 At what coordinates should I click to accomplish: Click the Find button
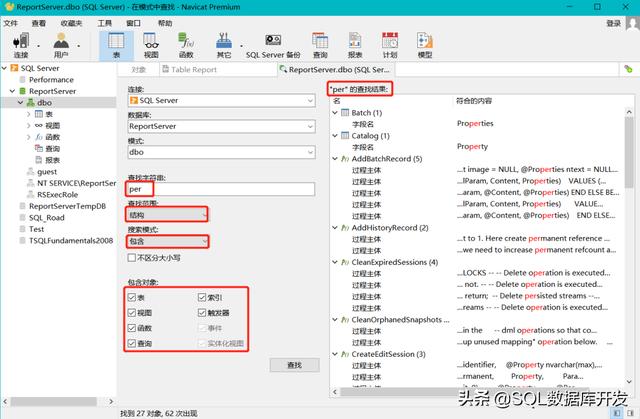pyautogui.click(x=294, y=365)
